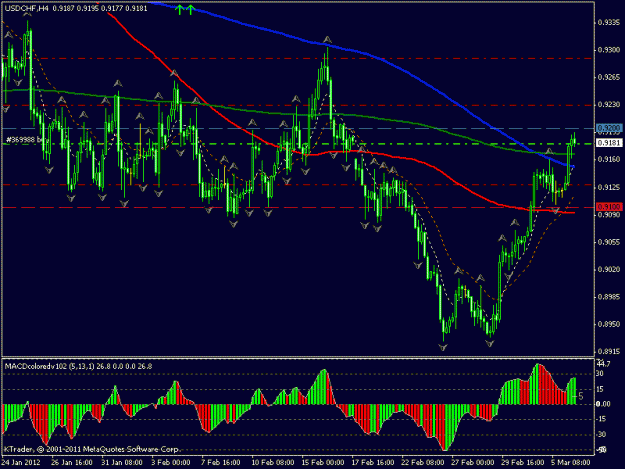Screen dimensions: 625x469
Task: Click the 0.9230 price axis label
Action: tap(609, 105)
